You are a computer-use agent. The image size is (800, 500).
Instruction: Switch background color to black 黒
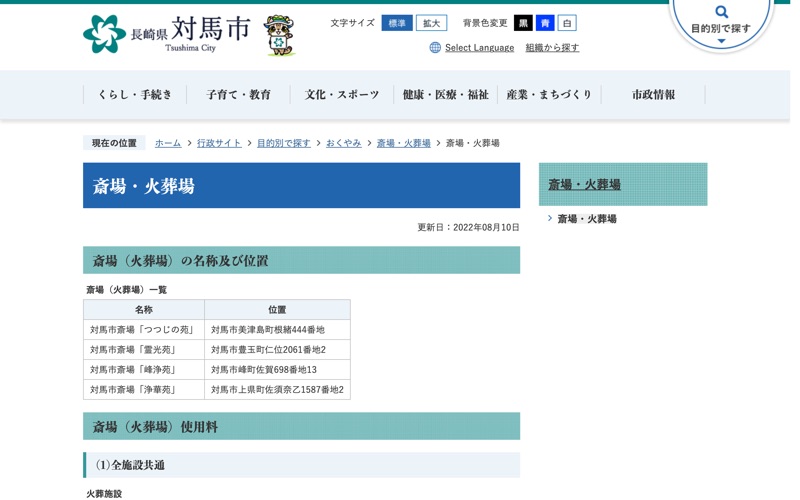coord(523,23)
